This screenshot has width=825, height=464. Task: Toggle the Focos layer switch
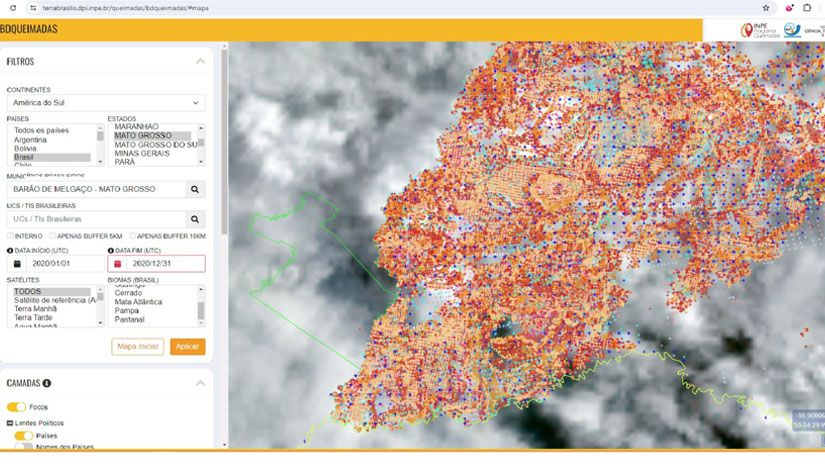tap(16, 407)
